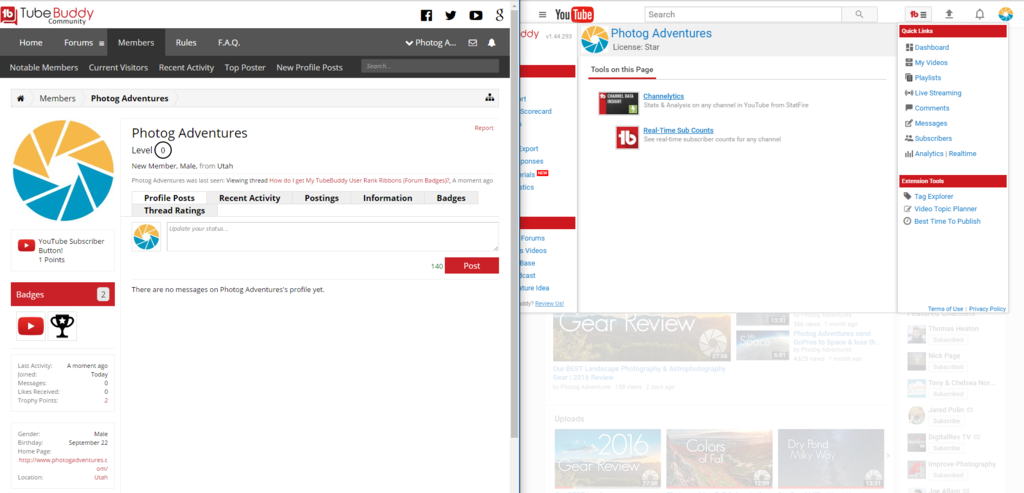Click the Terms of Use link

tap(946, 309)
